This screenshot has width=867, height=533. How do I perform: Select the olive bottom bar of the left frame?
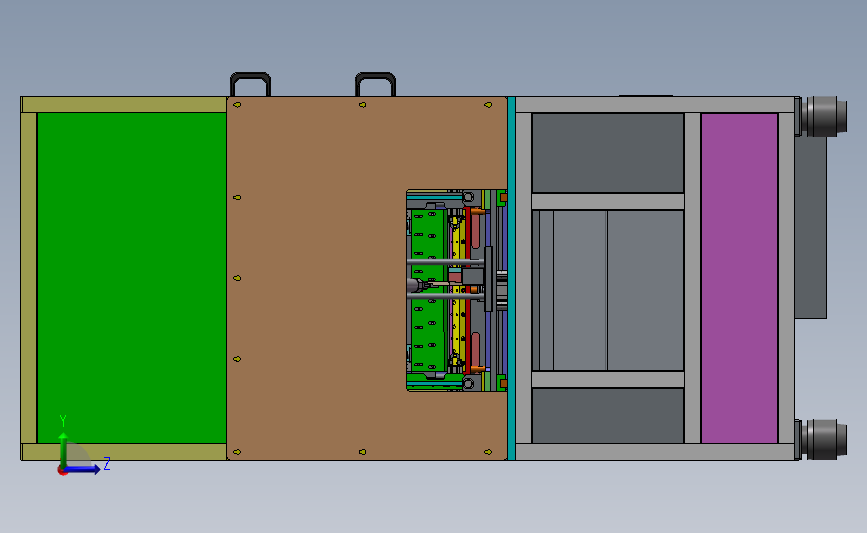coord(124,452)
